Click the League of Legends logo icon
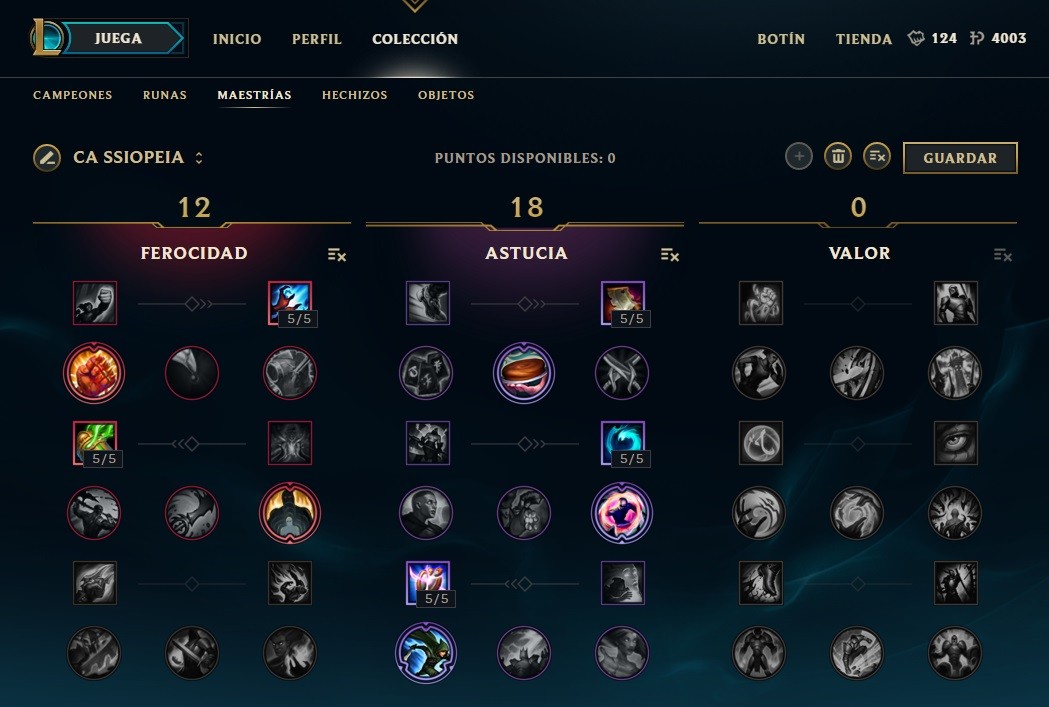 click(46, 37)
